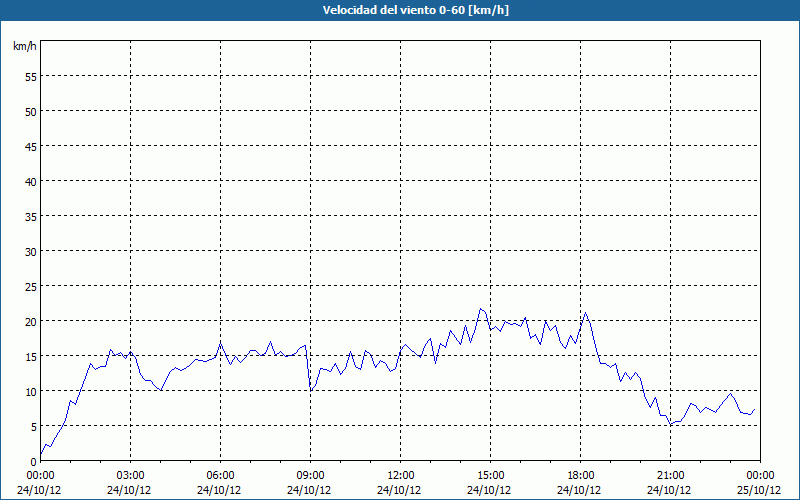Click the 25/10/12 date label

click(x=761, y=490)
